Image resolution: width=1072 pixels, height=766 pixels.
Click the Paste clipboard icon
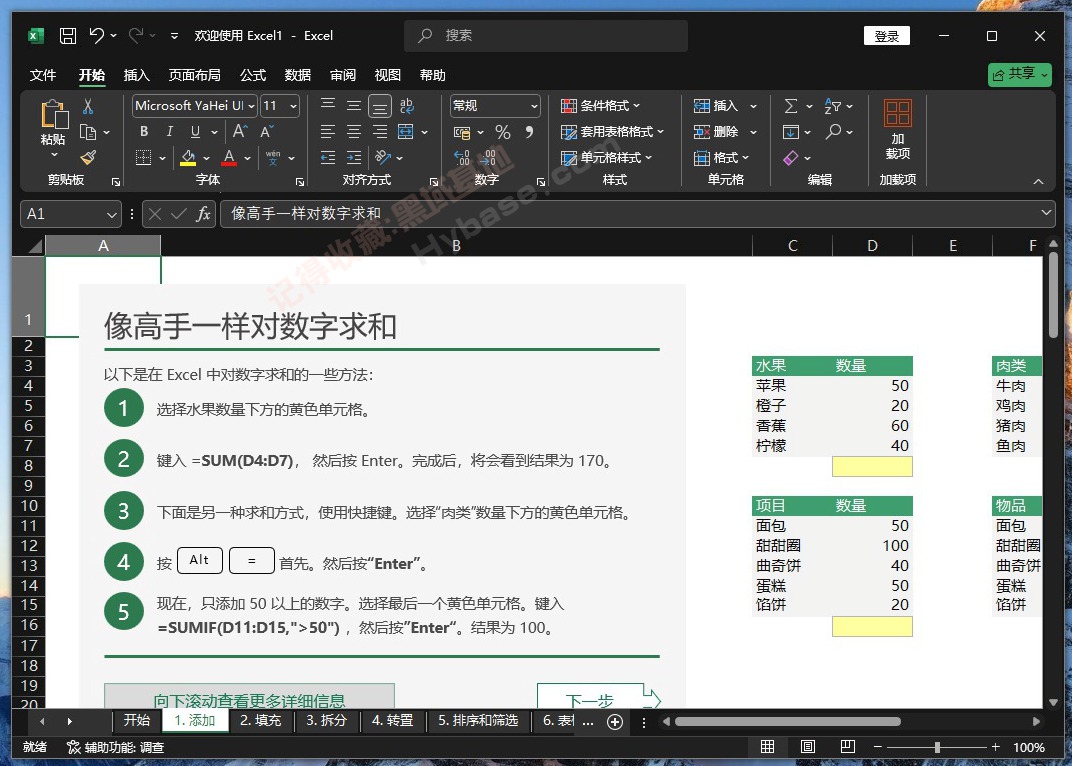click(54, 114)
